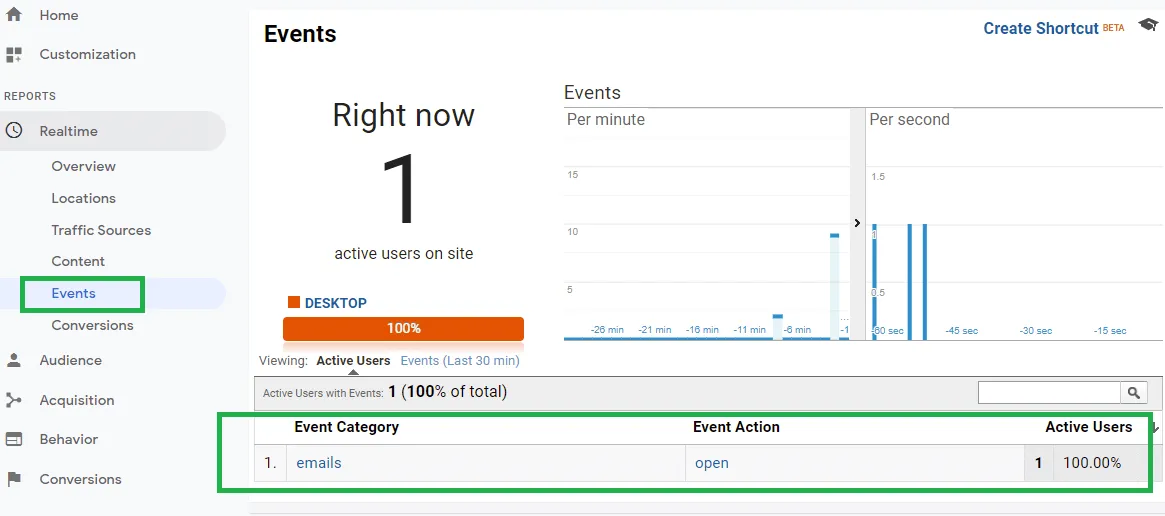1165x516 pixels.
Task: Sort by Event Category column header
Action: tap(346, 427)
